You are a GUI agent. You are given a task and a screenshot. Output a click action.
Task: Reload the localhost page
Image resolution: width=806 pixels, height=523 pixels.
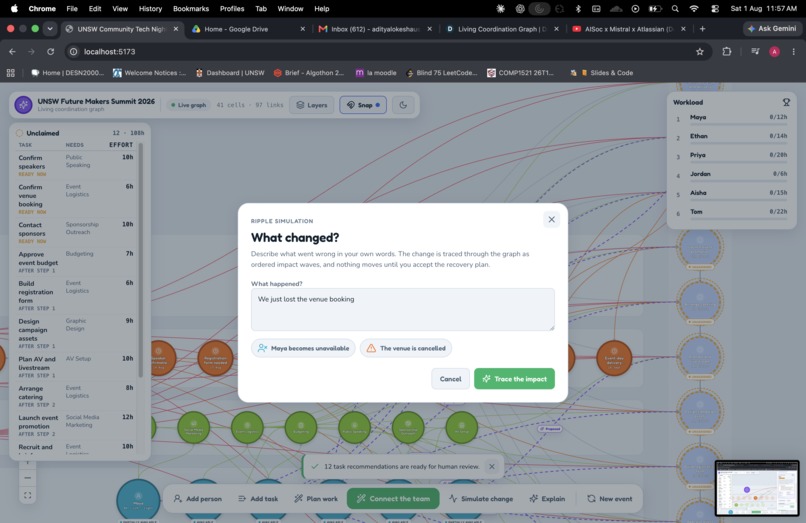tap(50, 51)
